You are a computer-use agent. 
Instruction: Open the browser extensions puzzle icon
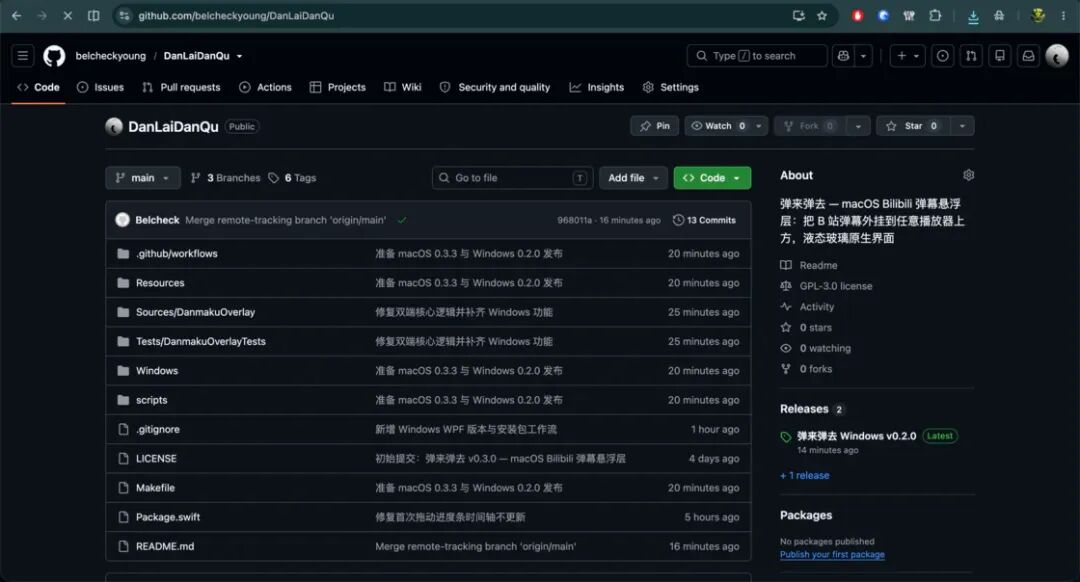click(935, 15)
